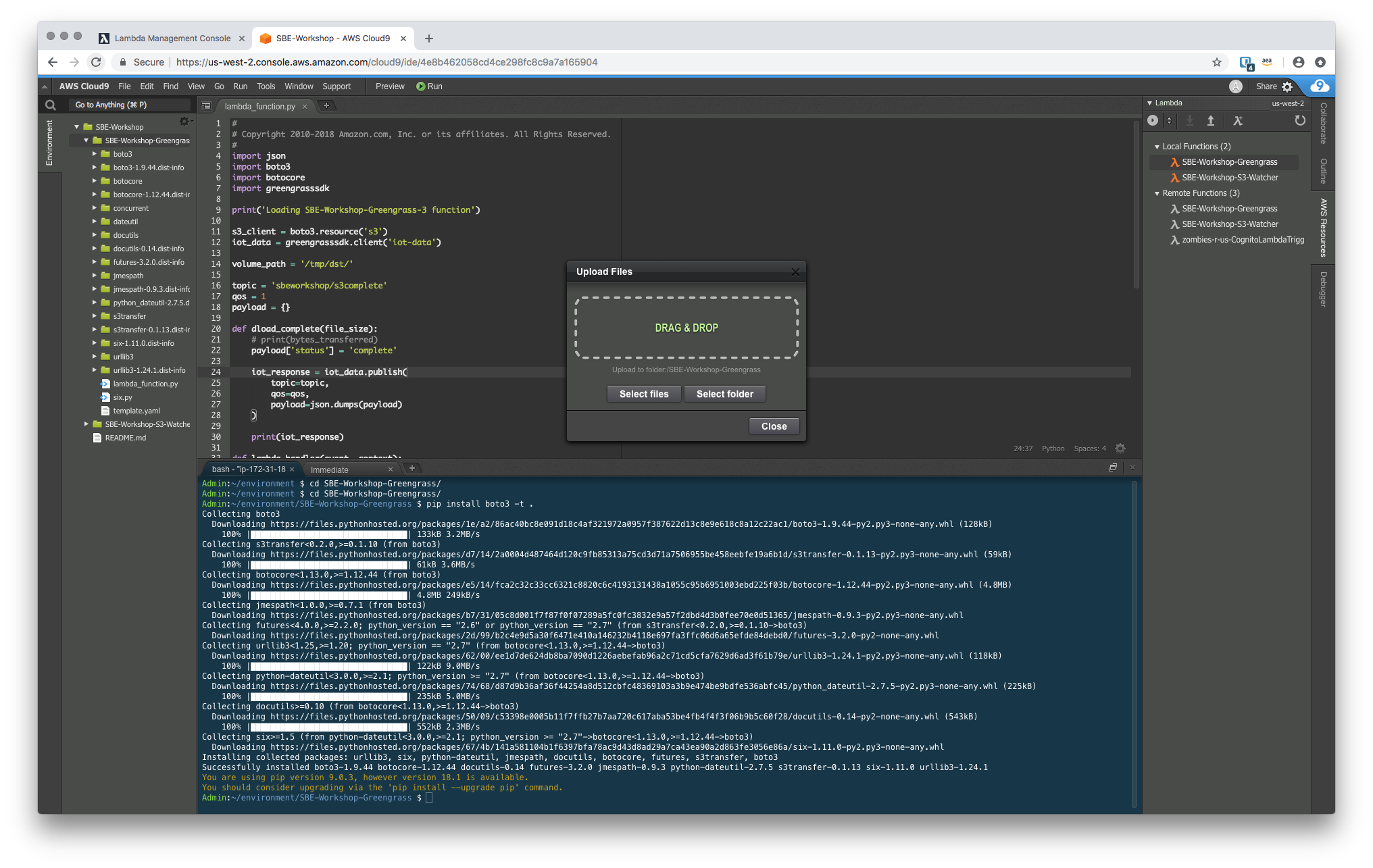
Task: Click the Preview button
Action: point(390,86)
